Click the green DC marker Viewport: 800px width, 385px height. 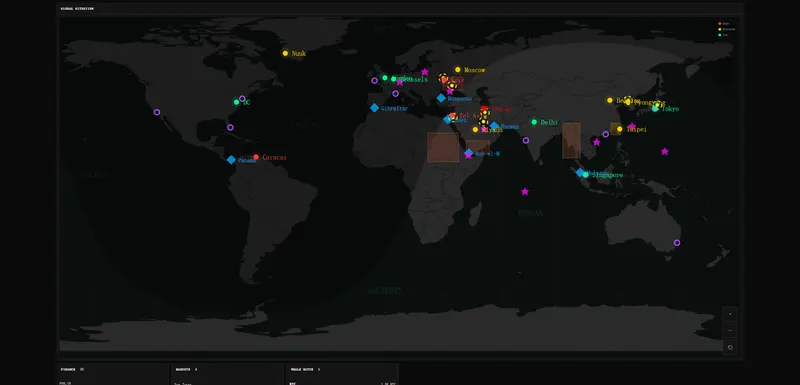(236, 102)
